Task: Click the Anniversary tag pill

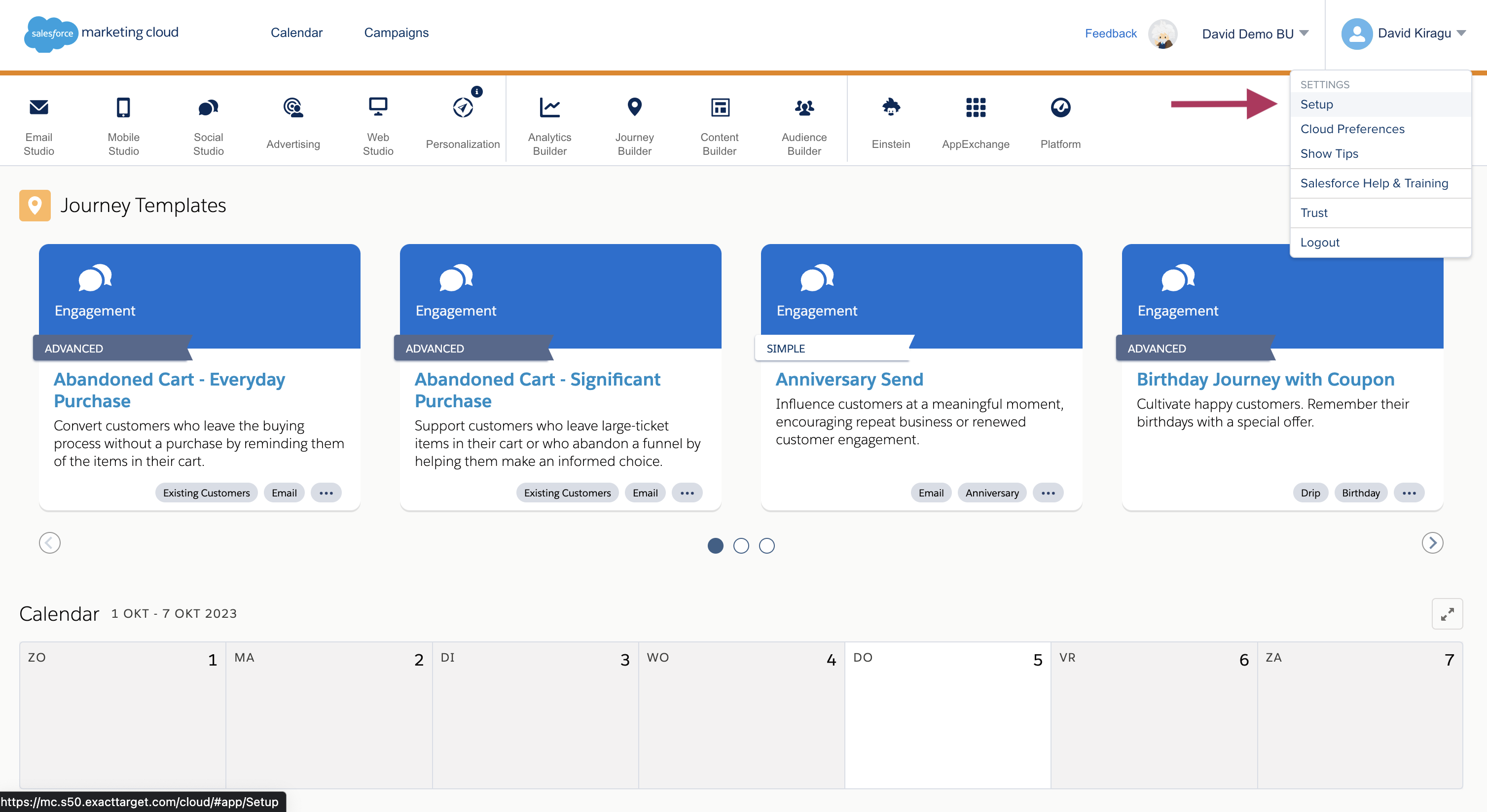Action: pos(992,493)
